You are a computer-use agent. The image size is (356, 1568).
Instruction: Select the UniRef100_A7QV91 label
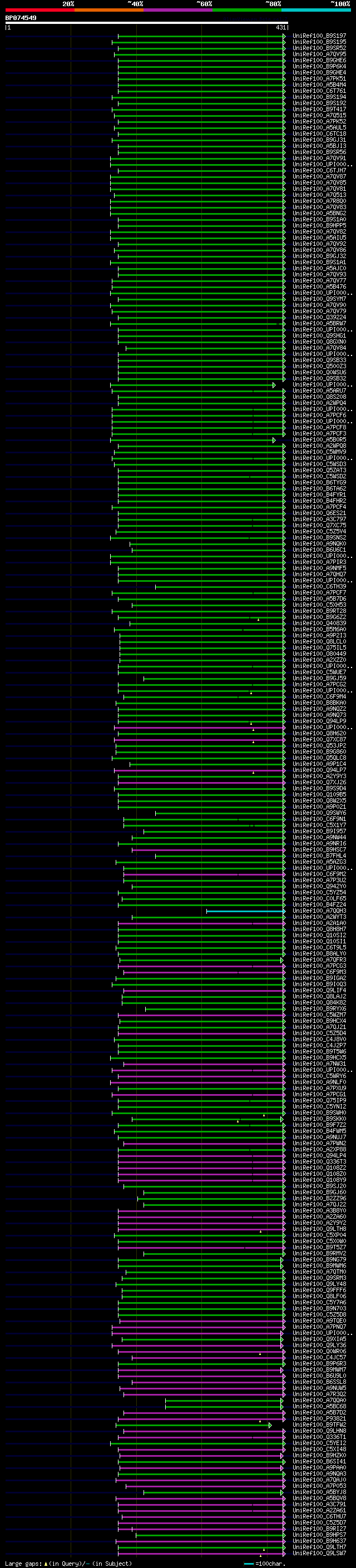click(319, 159)
